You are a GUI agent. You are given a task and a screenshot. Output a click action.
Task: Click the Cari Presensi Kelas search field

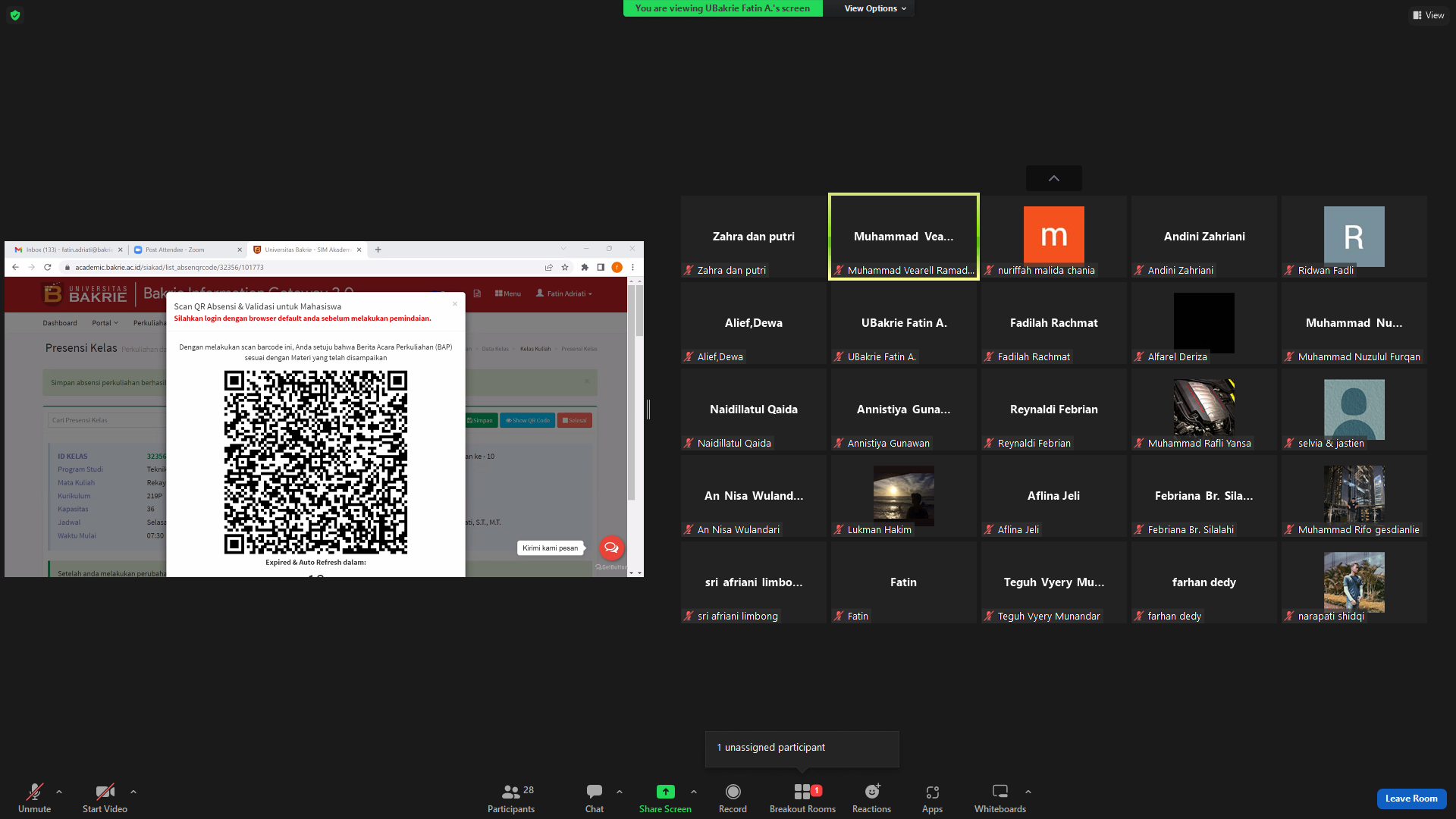pos(106,420)
